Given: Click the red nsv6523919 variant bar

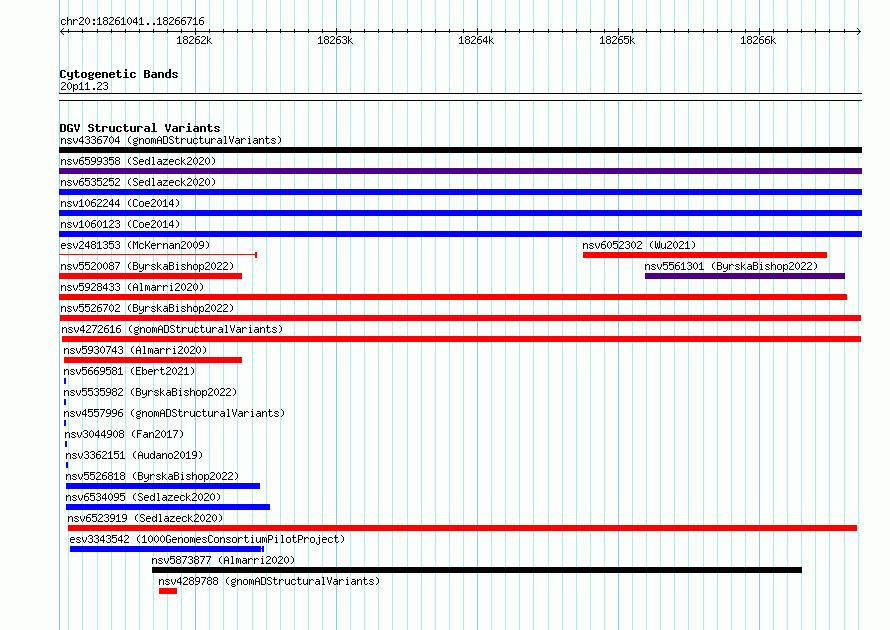Looking at the screenshot, I should coord(463,528).
